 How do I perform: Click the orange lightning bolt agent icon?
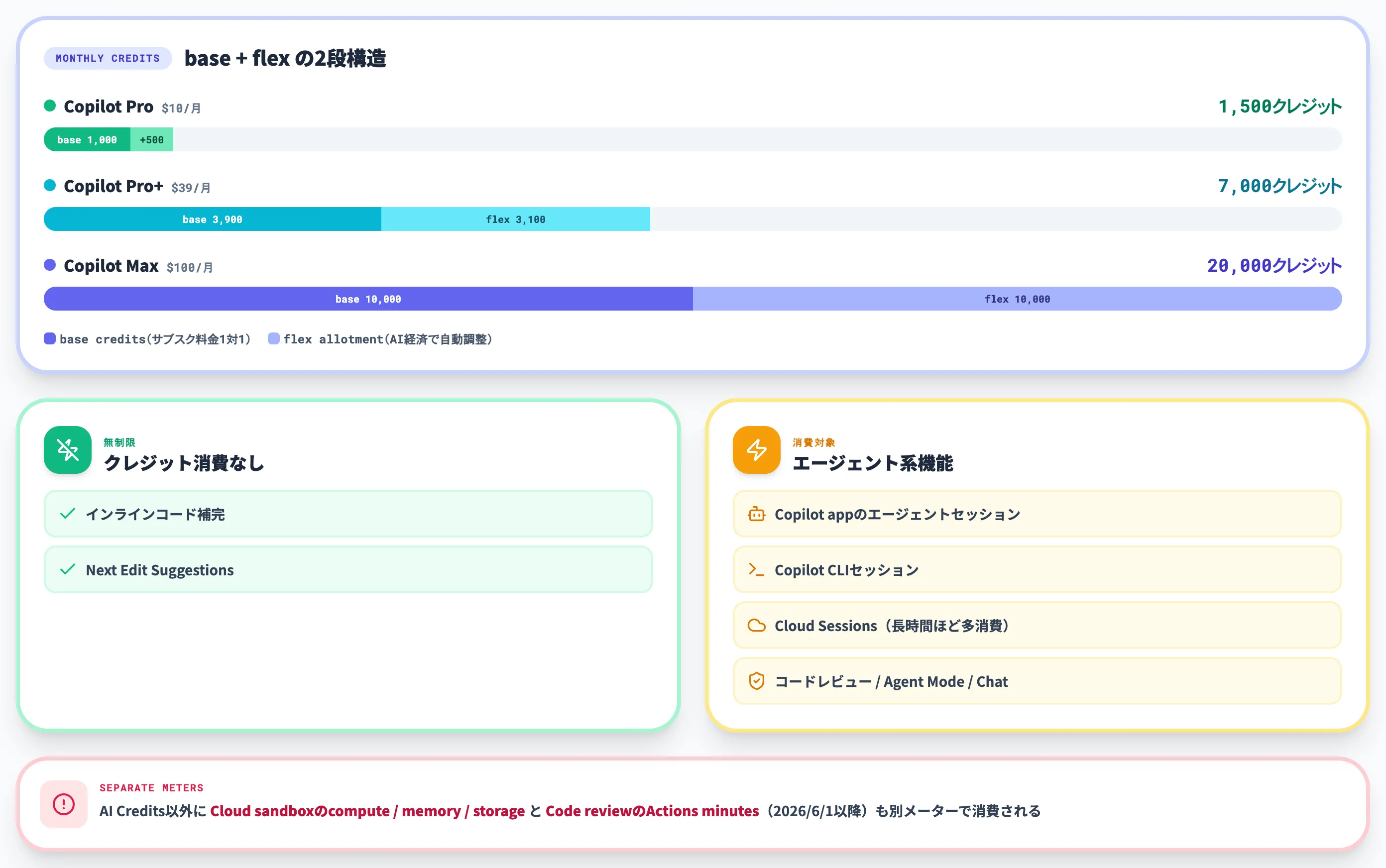coord(756,449)
